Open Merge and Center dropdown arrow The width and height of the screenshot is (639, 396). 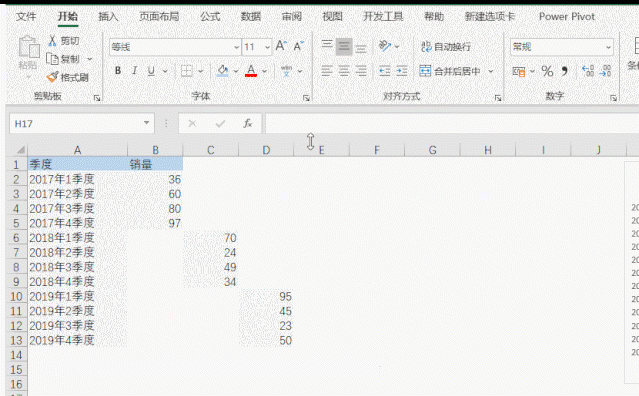pyautogui.click(x=491, y=71)
